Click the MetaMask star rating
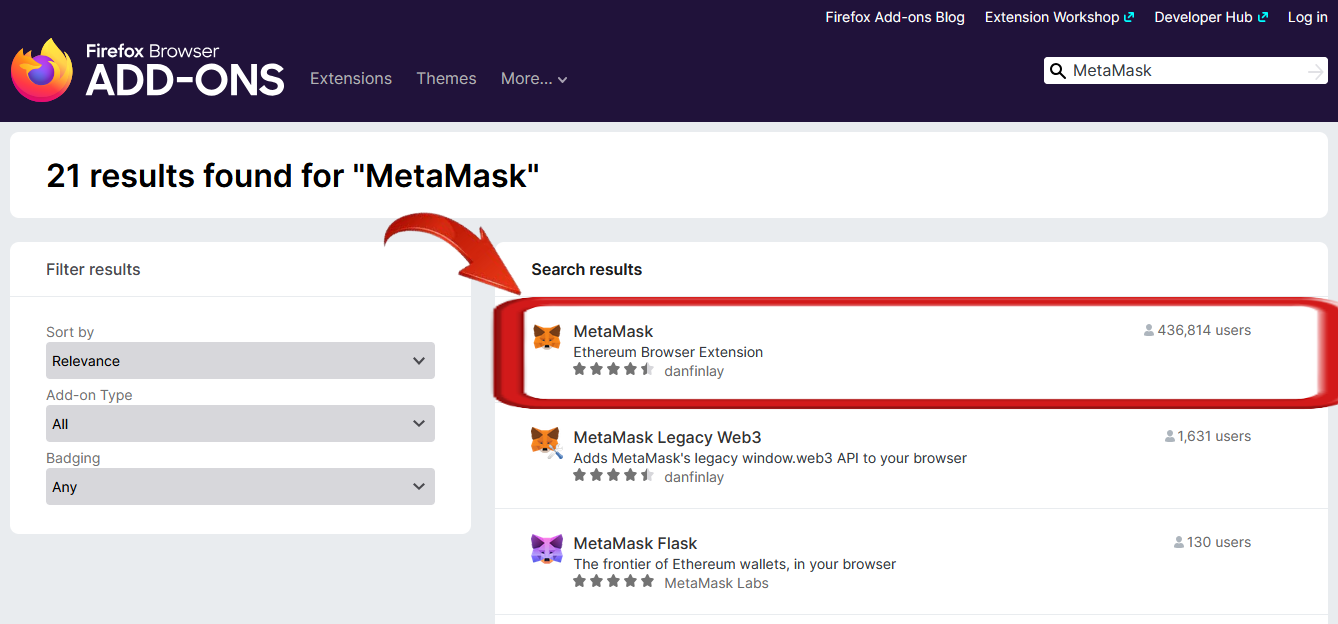1338x624 pixels. 614,370
